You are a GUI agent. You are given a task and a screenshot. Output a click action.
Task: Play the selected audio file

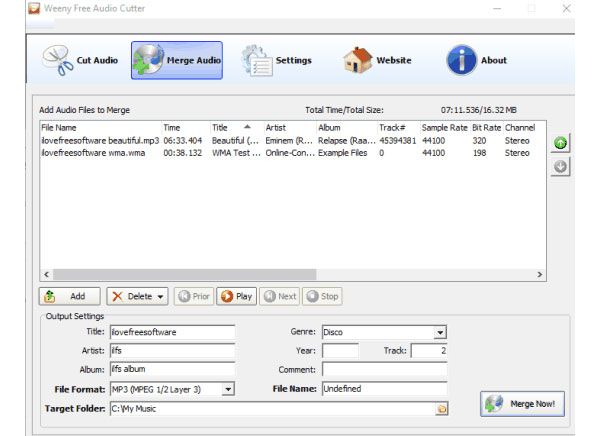tap(236, 297)
